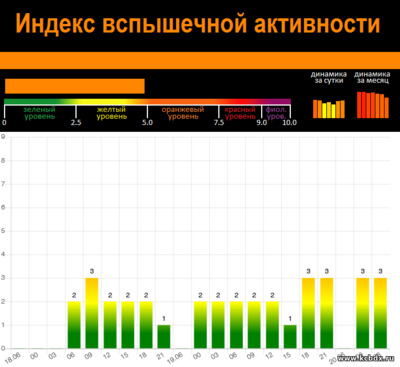Click the 'Индекс вспышечной активности' title
This screenshot has width=400, height=367.
198,24
